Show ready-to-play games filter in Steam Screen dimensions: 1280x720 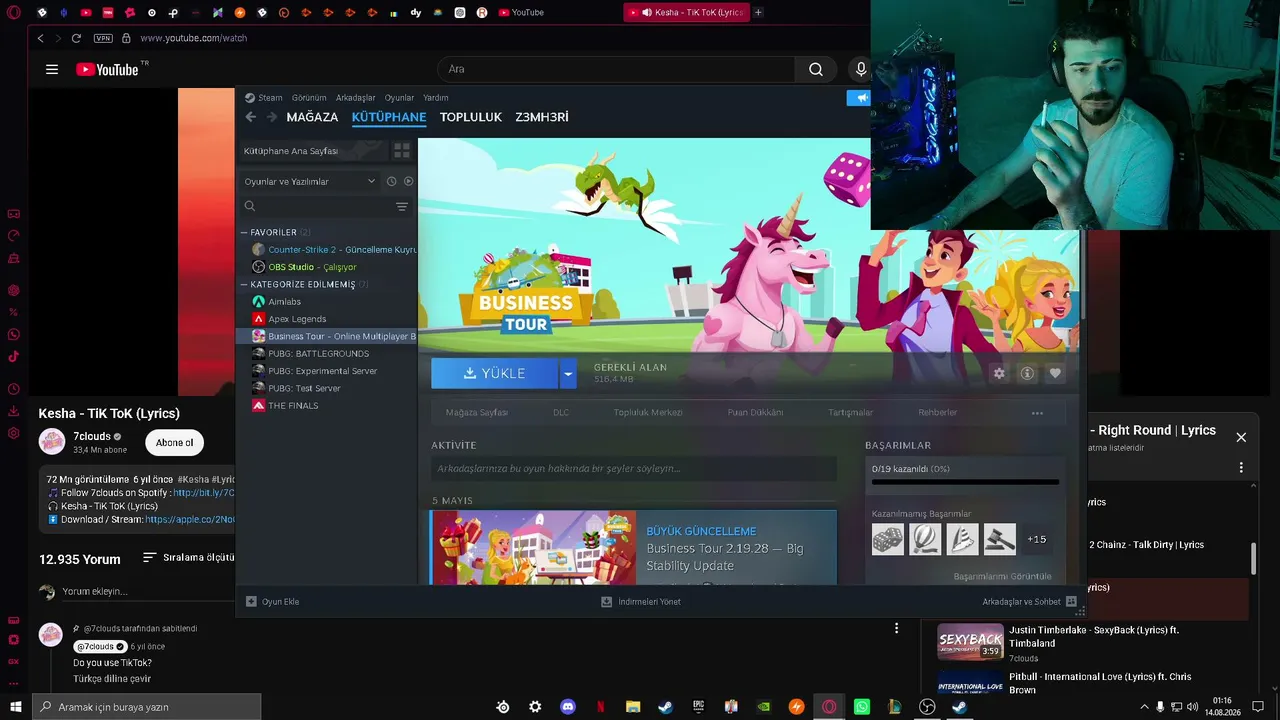(x=408, y=181)
